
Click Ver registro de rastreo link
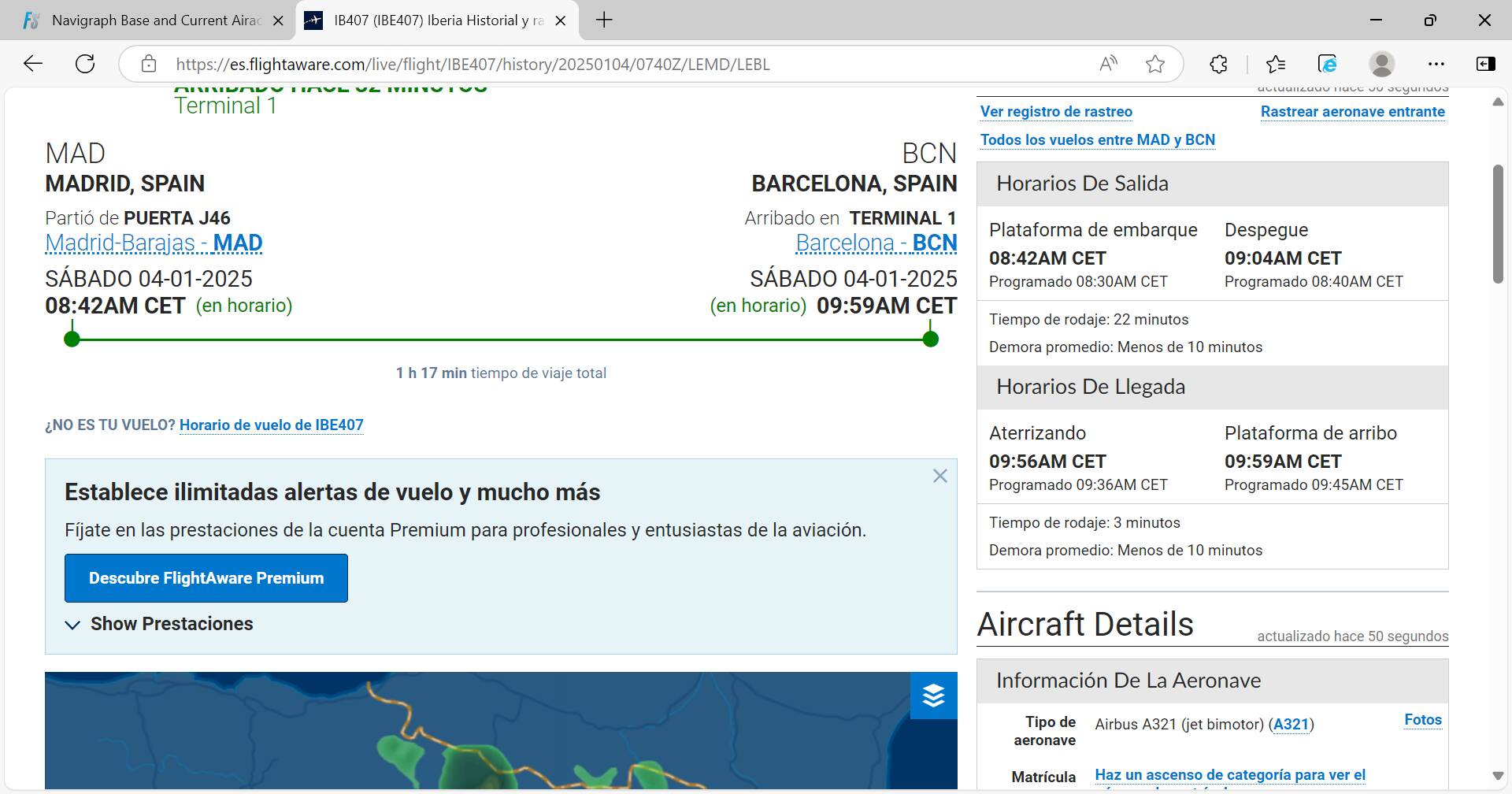(x=1056, y=111)
